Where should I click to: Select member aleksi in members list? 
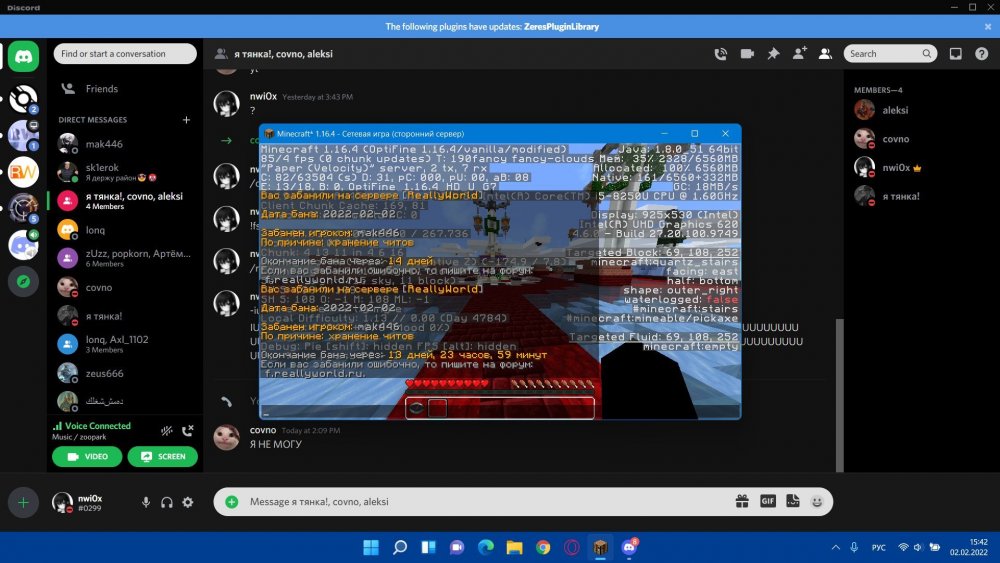[920, 110]
